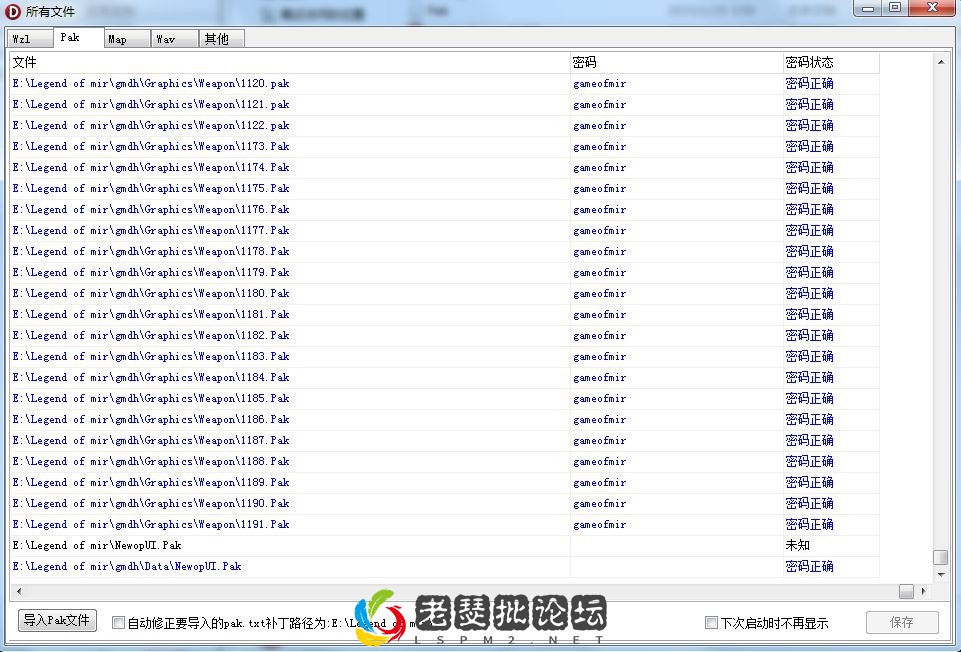Select the Wav tab
The height and width of the screenshot is (652, 961).
[173, 38]
